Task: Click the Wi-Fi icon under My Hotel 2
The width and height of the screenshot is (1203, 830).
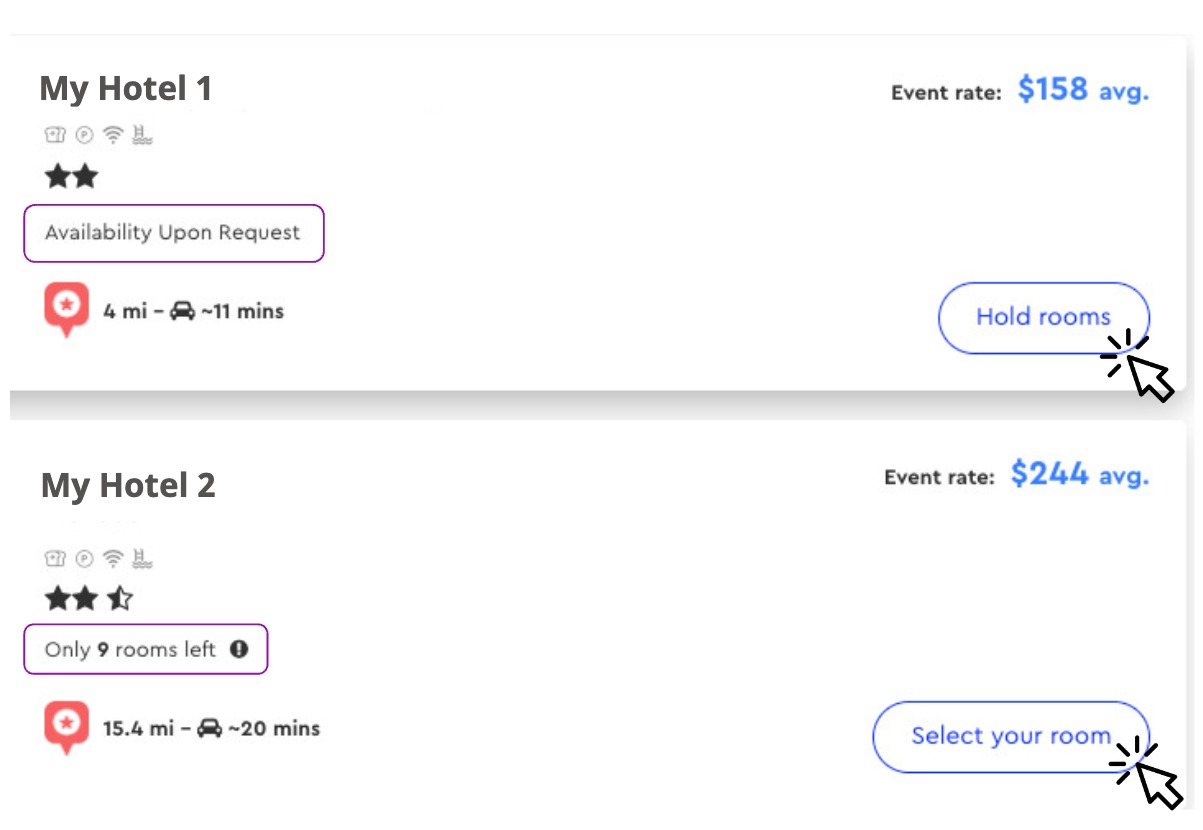Action: coord(114,558)
